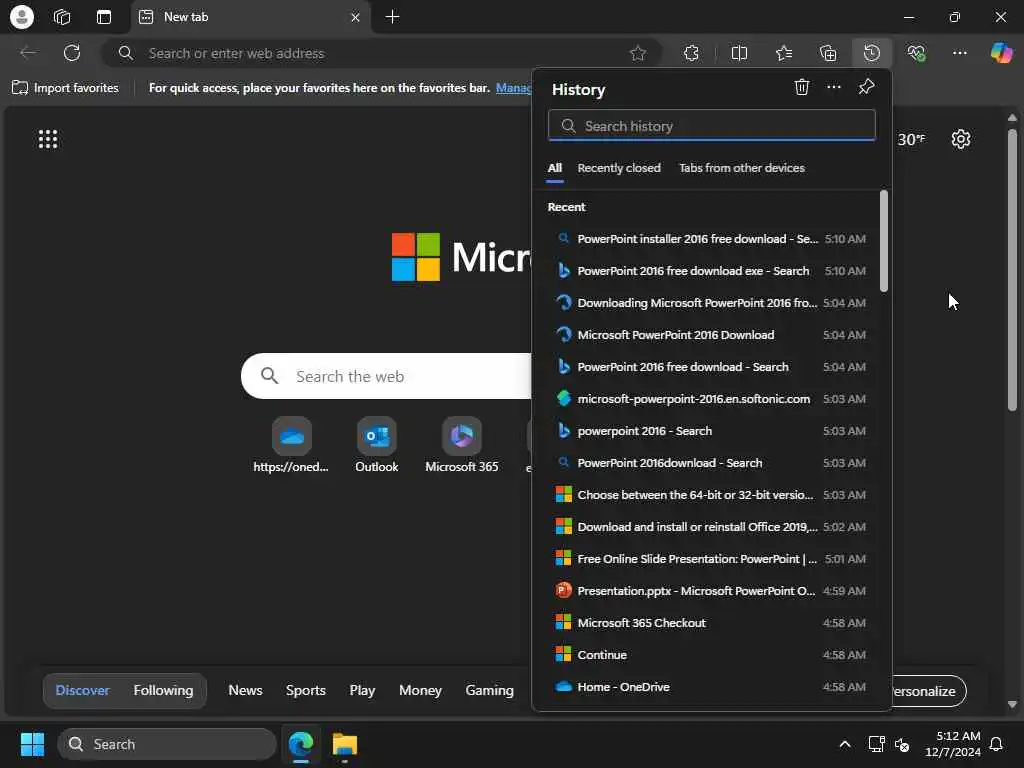The image size is (1024, 768).
Task: Open the 5:12 AM clock and date
Action: 953,744
